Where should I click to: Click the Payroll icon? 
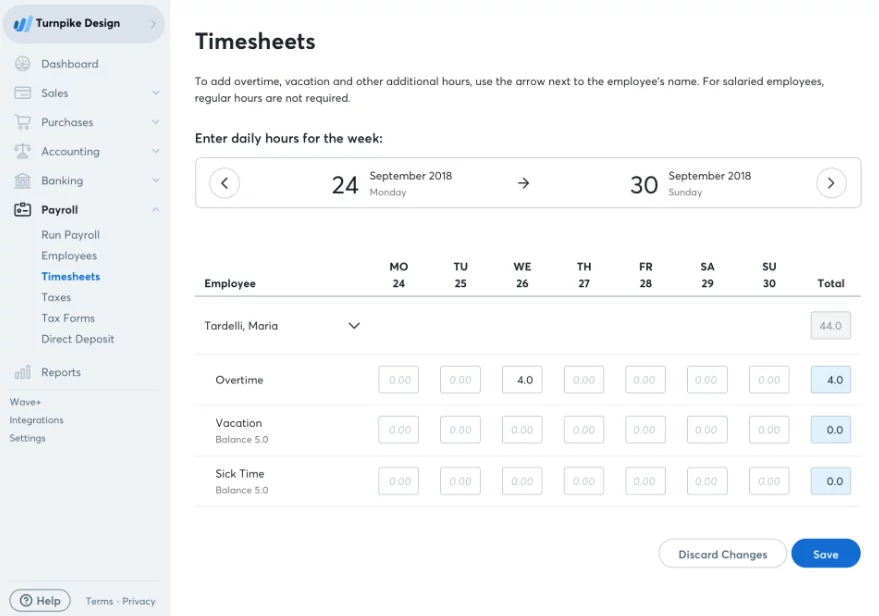[22, 209]
